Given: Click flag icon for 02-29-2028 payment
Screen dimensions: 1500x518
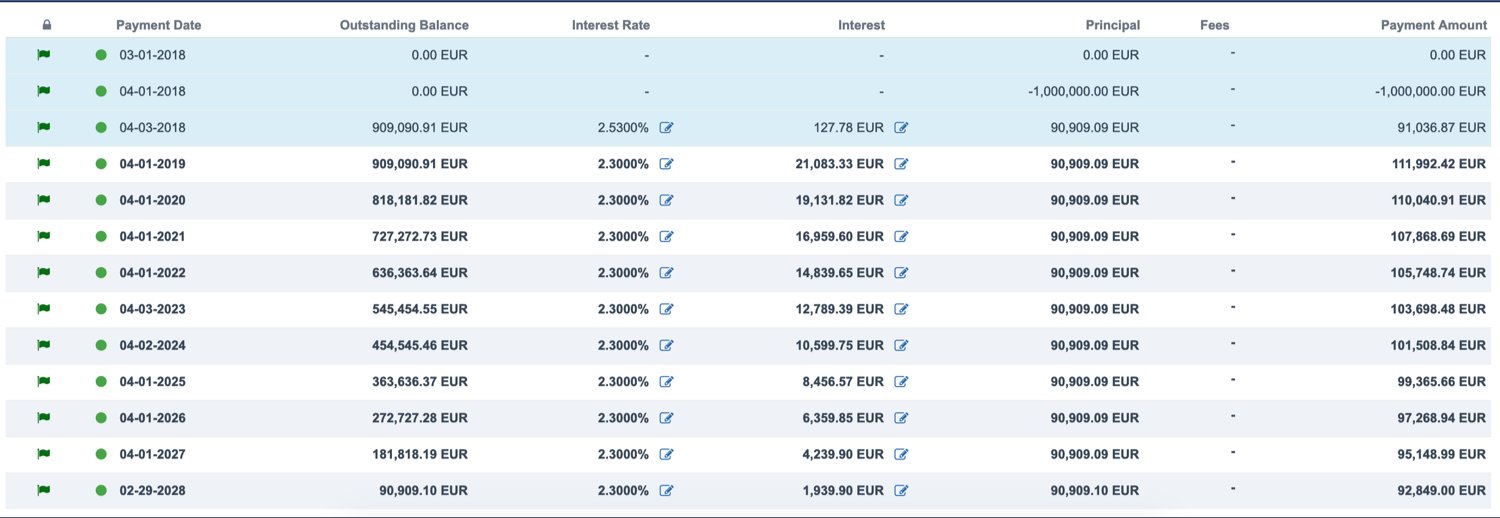Looking at the screenshot, I should click(44, 491).
